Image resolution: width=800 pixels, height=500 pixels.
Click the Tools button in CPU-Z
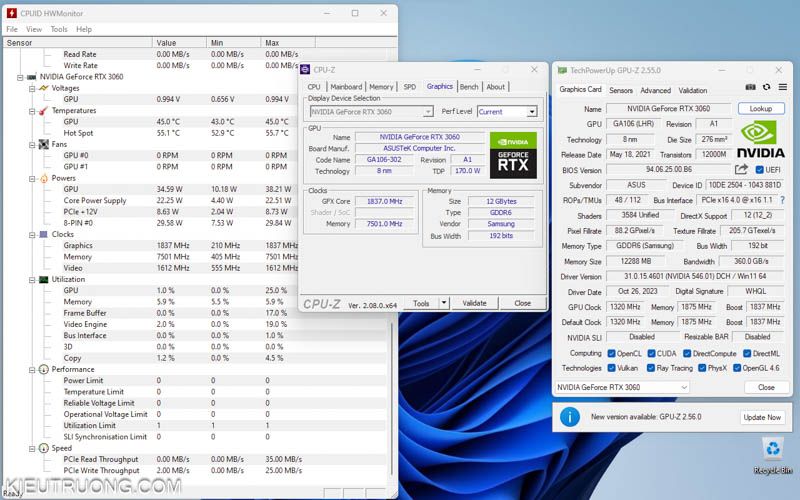pyautogui.click(x=421, y=303)
